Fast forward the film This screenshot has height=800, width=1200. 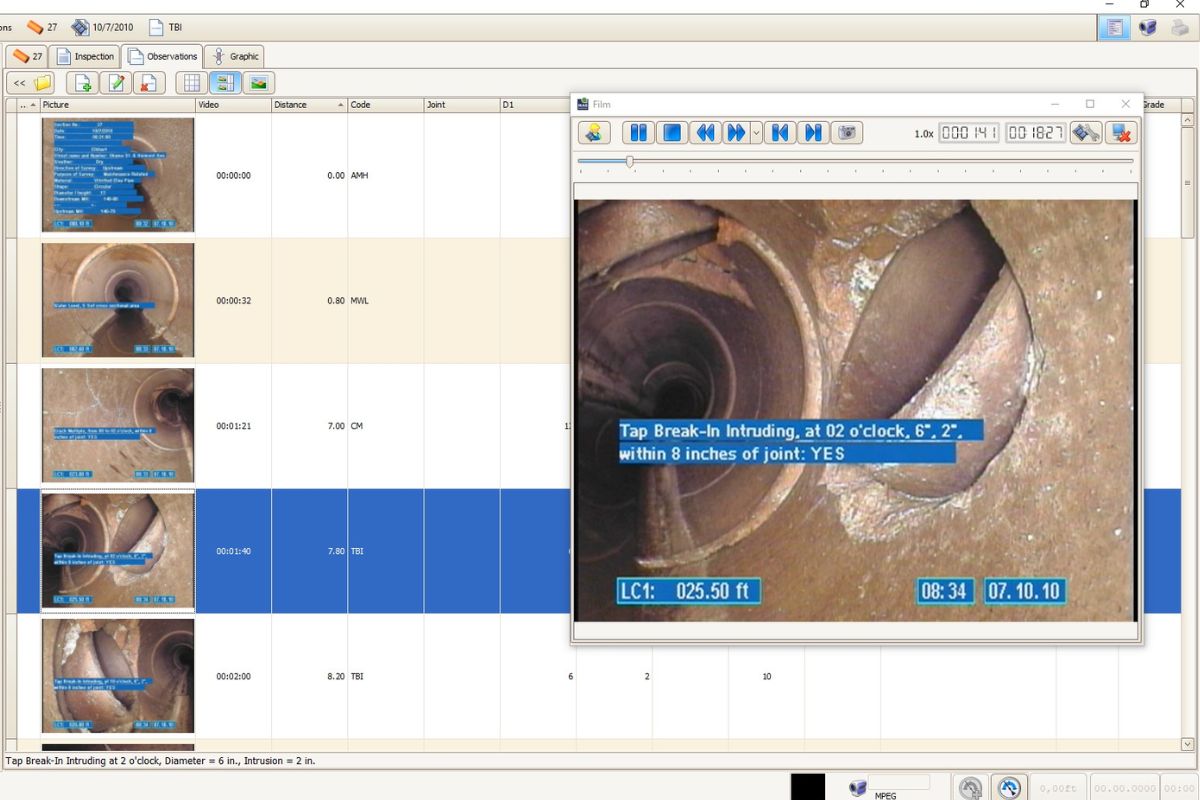pyautogui.click(x=736, y=132)
